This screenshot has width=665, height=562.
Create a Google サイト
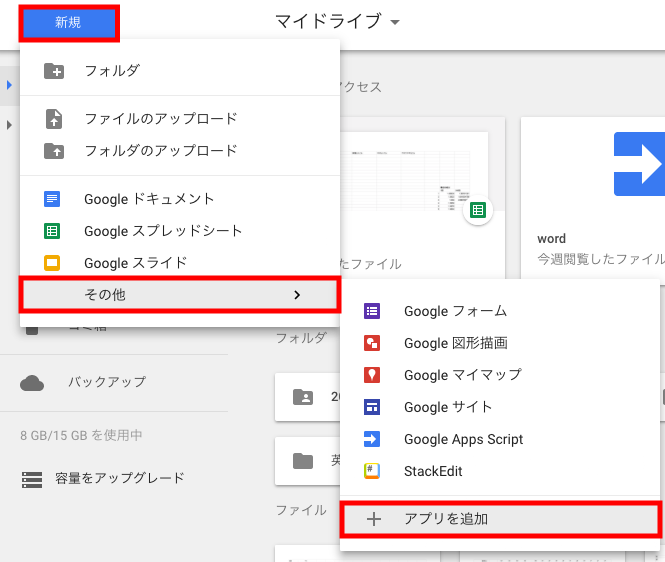coord(500,407)
